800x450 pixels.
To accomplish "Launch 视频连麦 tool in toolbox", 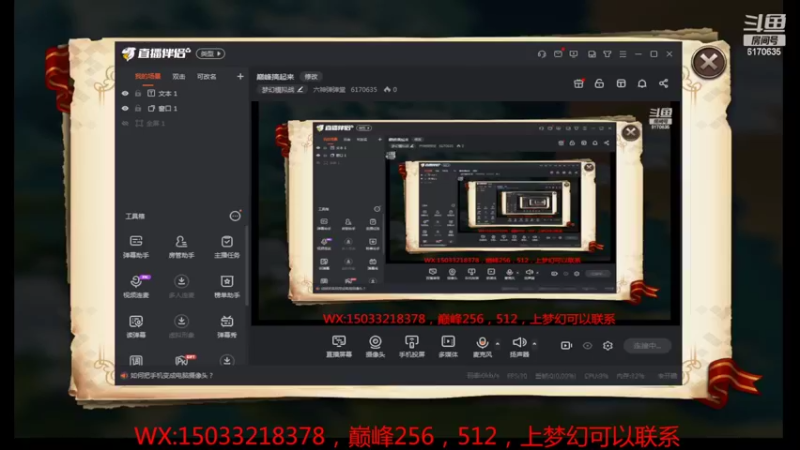I will pos(136,286).
